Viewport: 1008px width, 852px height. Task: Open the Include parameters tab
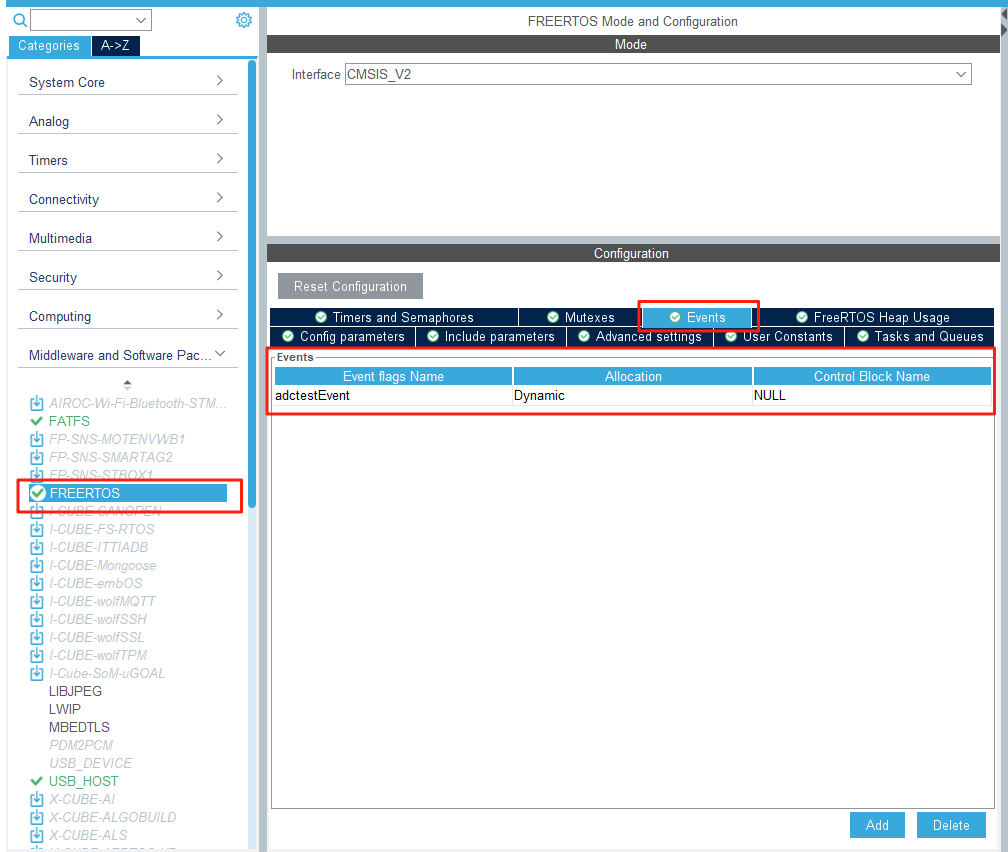pyautogui.click(x=490, y=336)
